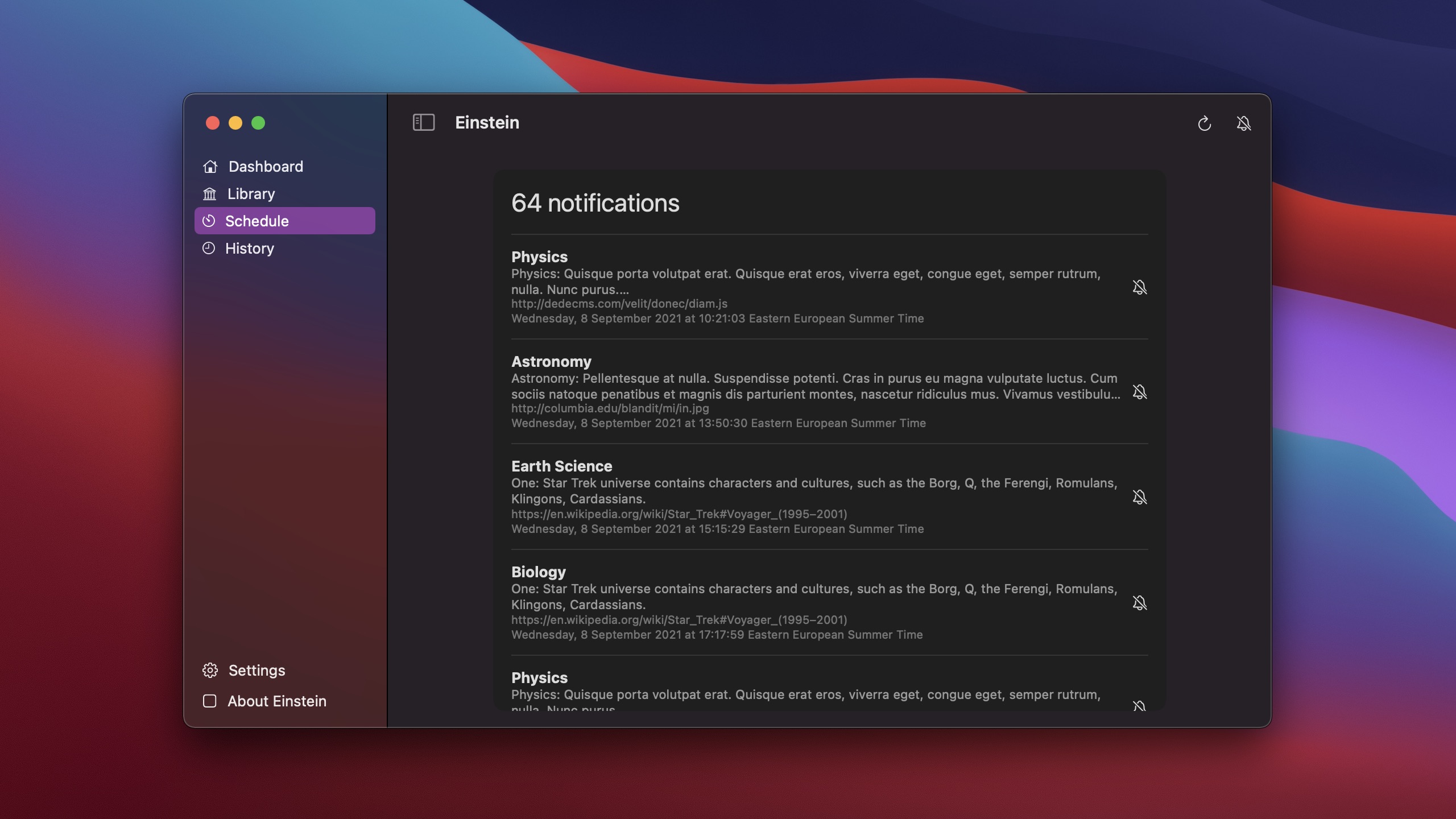The image size is (1456, 819).
Task: Click the 17:17:59 timestamp line
Action: [x=717, y=635]
